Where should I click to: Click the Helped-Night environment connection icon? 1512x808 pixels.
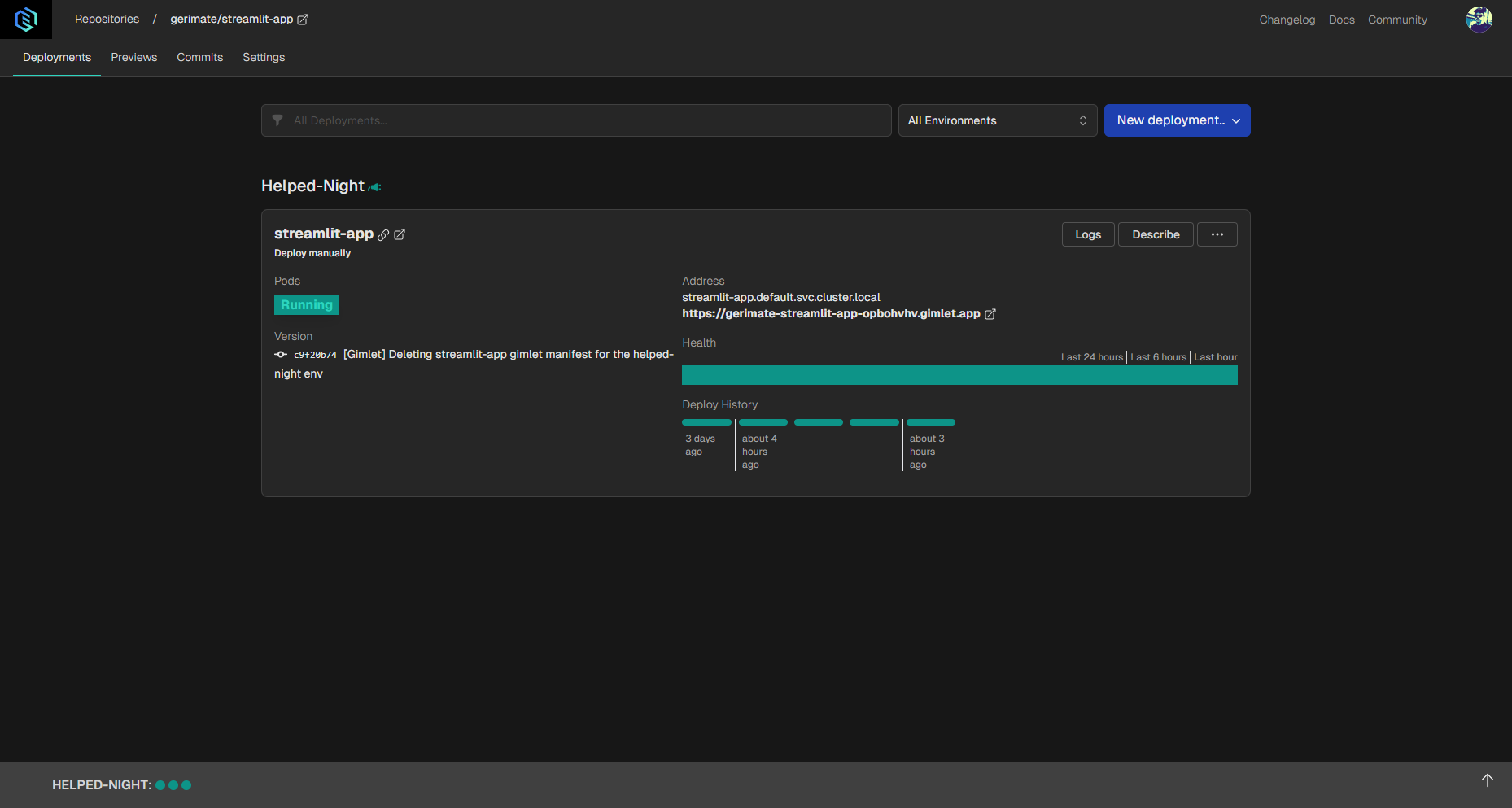click(x=374, y=187)
